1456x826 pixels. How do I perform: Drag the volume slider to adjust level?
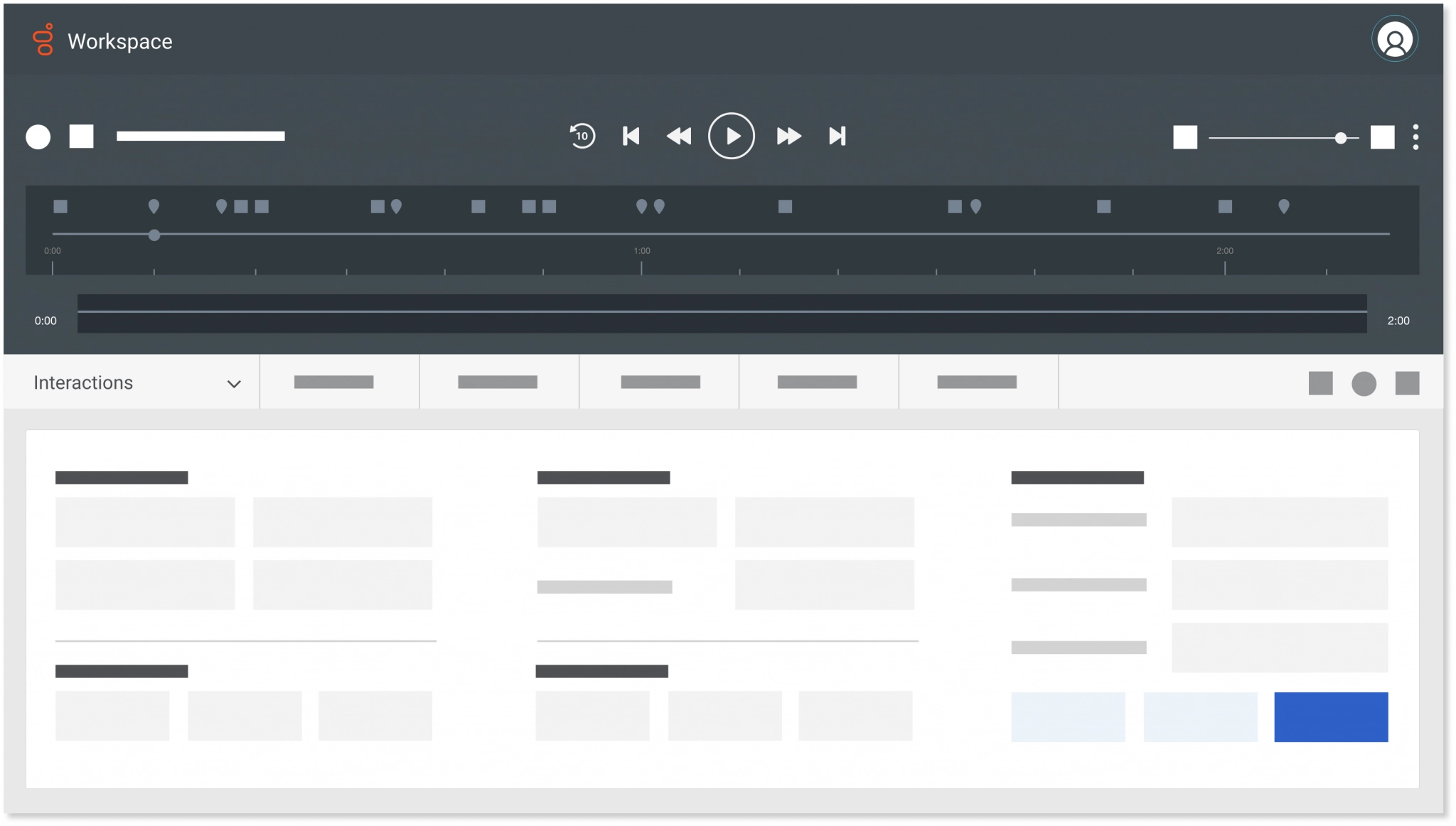click(1340, 136)
